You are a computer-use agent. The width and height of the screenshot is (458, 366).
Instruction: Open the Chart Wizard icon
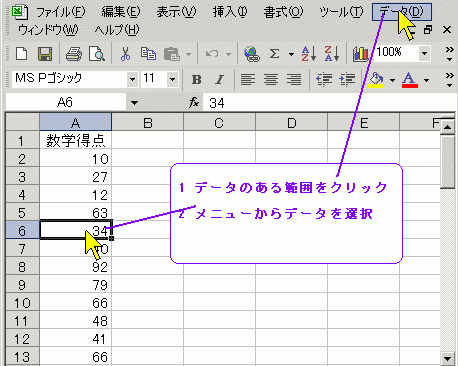(361, 54)
